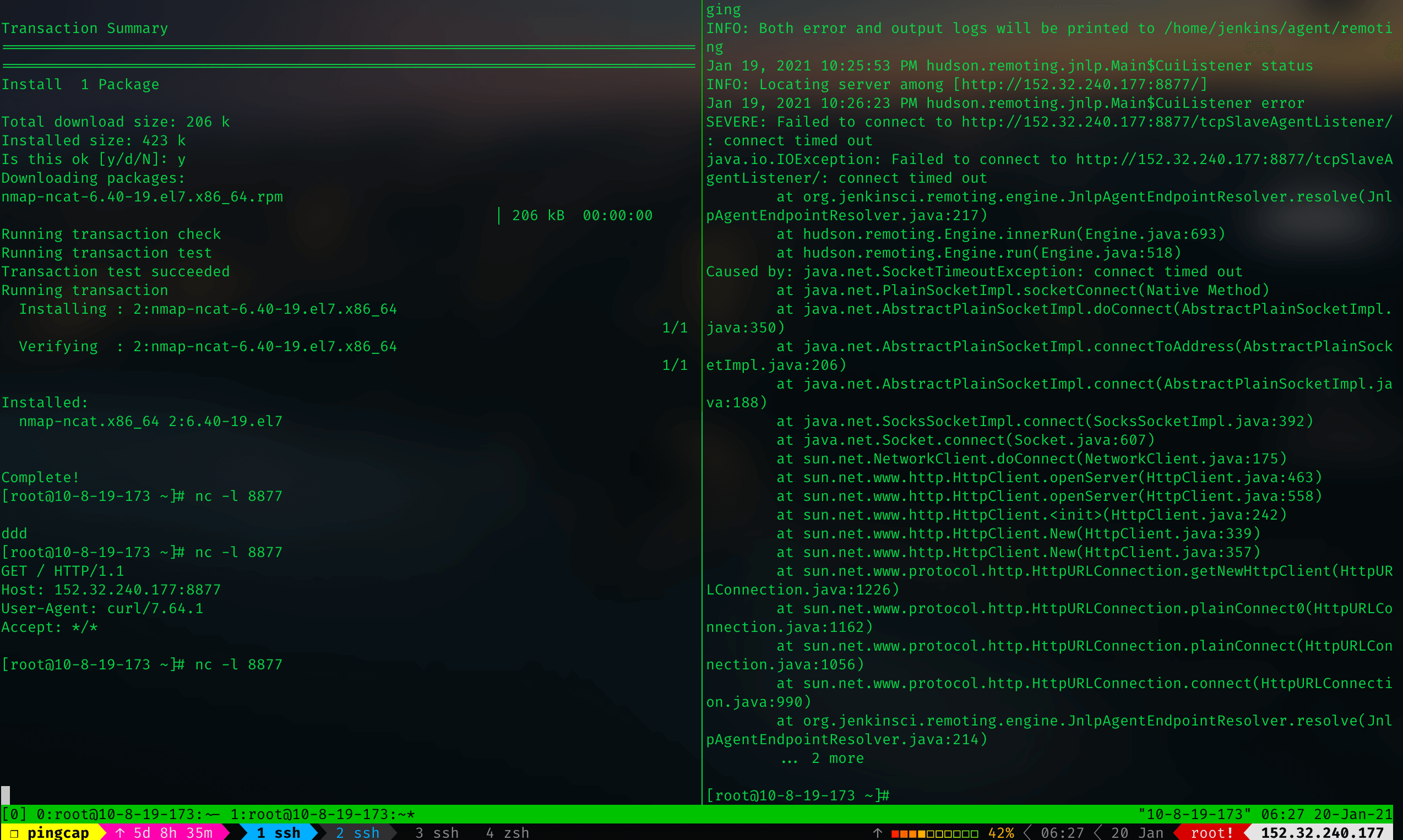Click the up-arrow icon before uptime
The height and width of the screenshot is (840, 1403).
pyautogui.click(x=120, y=833)
